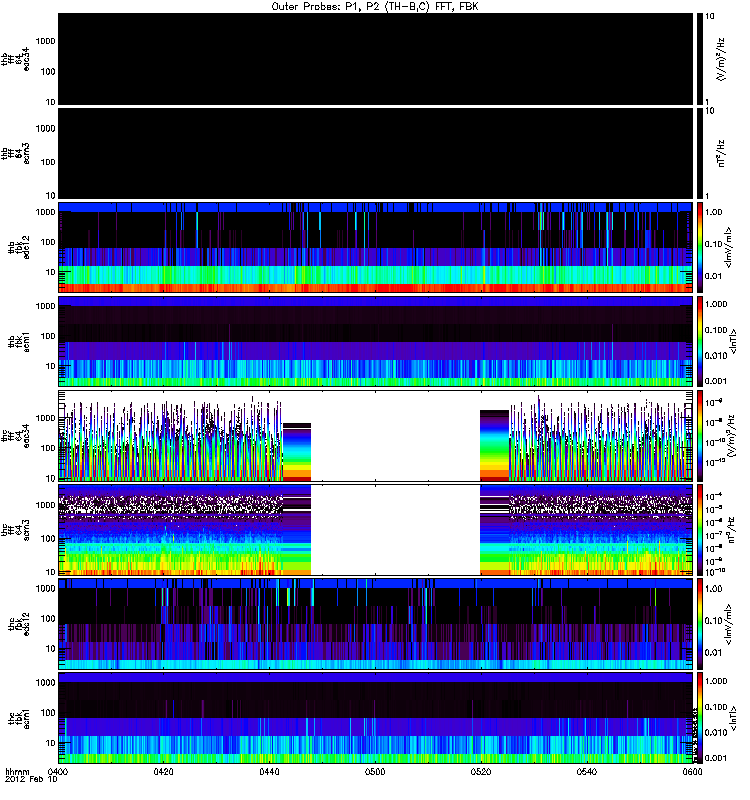Click the color bar of thc fbk edc12 panel
The height and width of the screenshot is (800, 750).
pyautogui.click(x=701, y=623)
